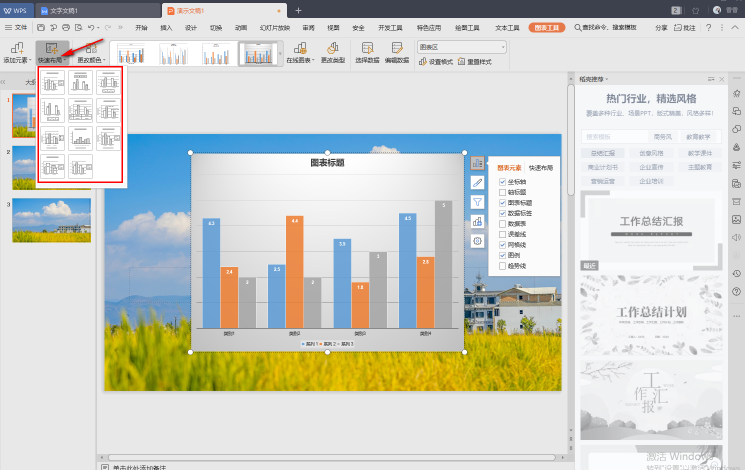
Task: Click the chart settings gear icon
Action: (x=477, y=241)
